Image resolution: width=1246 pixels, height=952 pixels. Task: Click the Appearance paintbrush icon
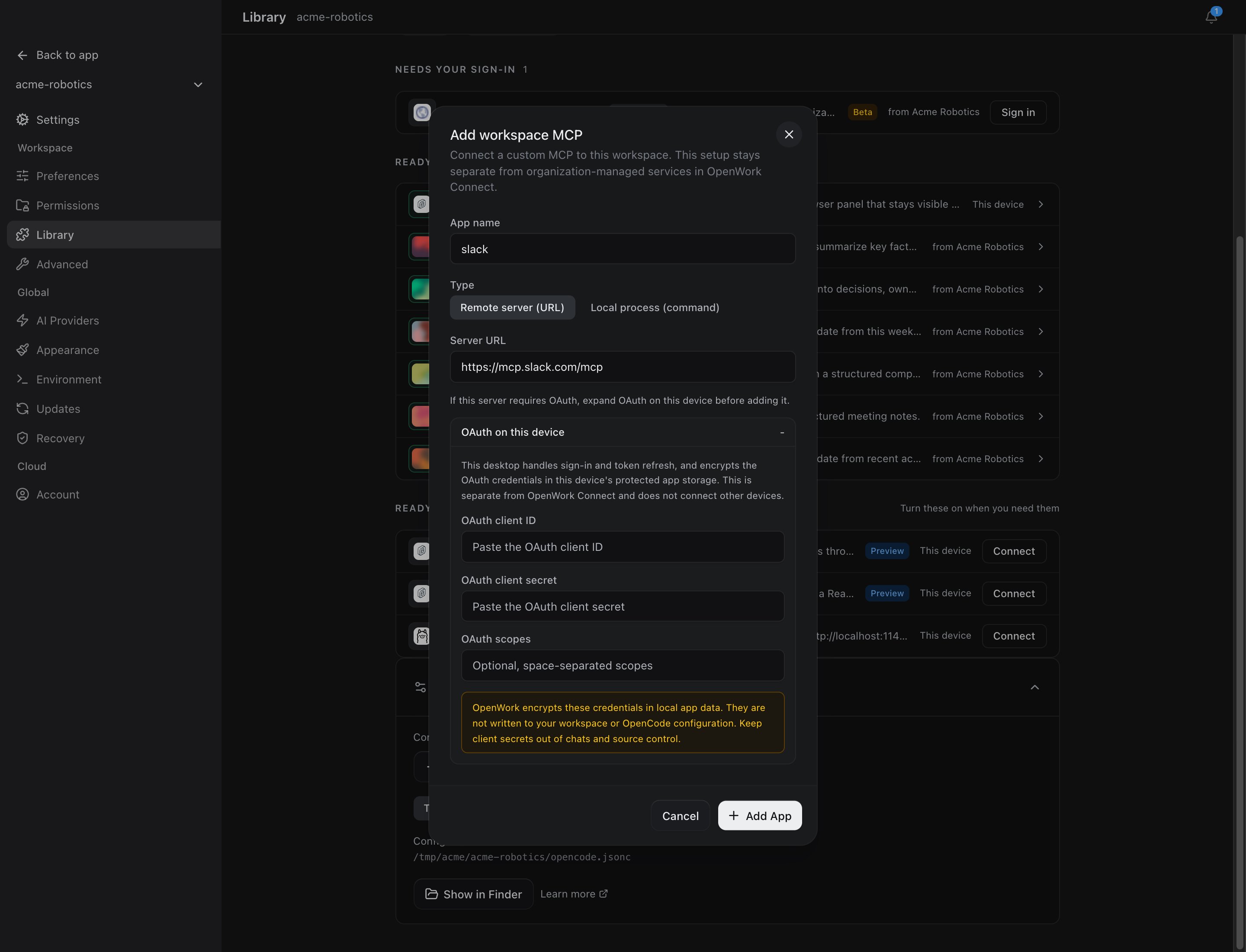tap(22, 350)
